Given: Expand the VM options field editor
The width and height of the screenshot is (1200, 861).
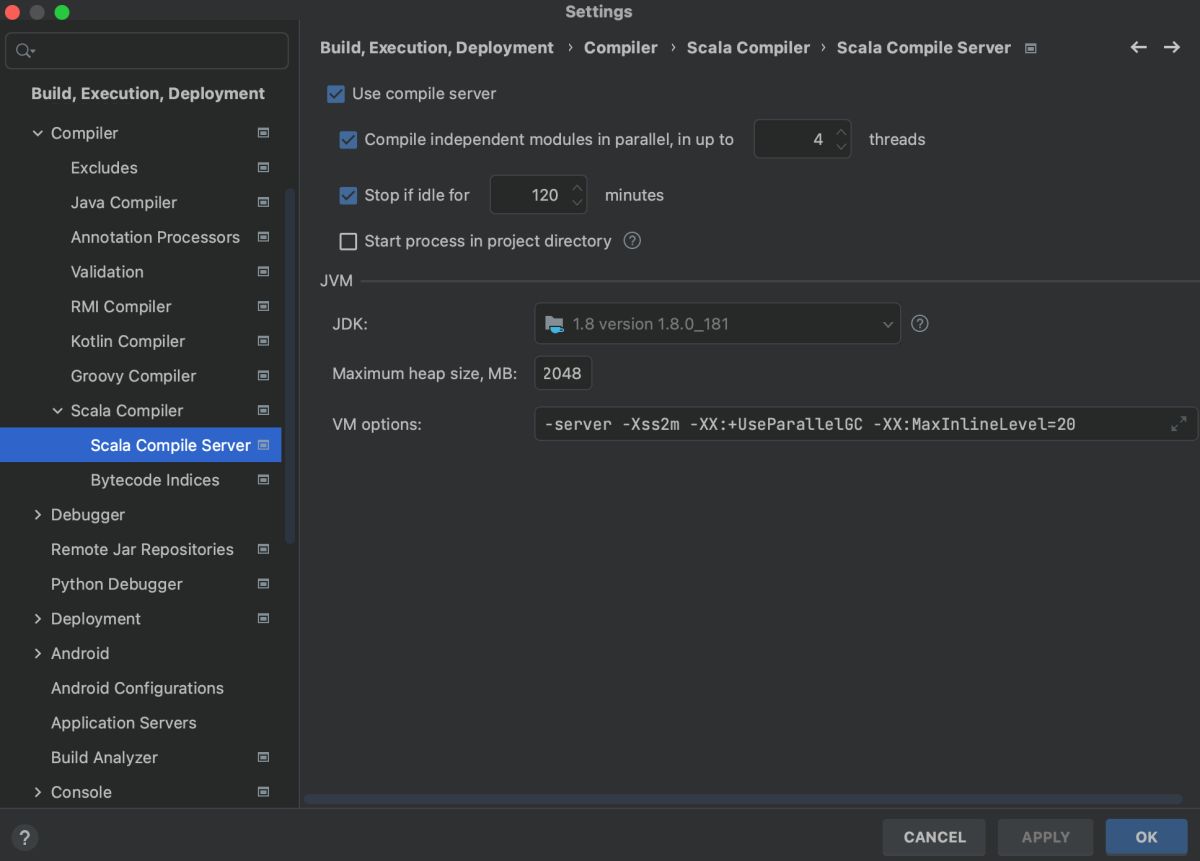Looking at the screenshot, I should 1179,424.
